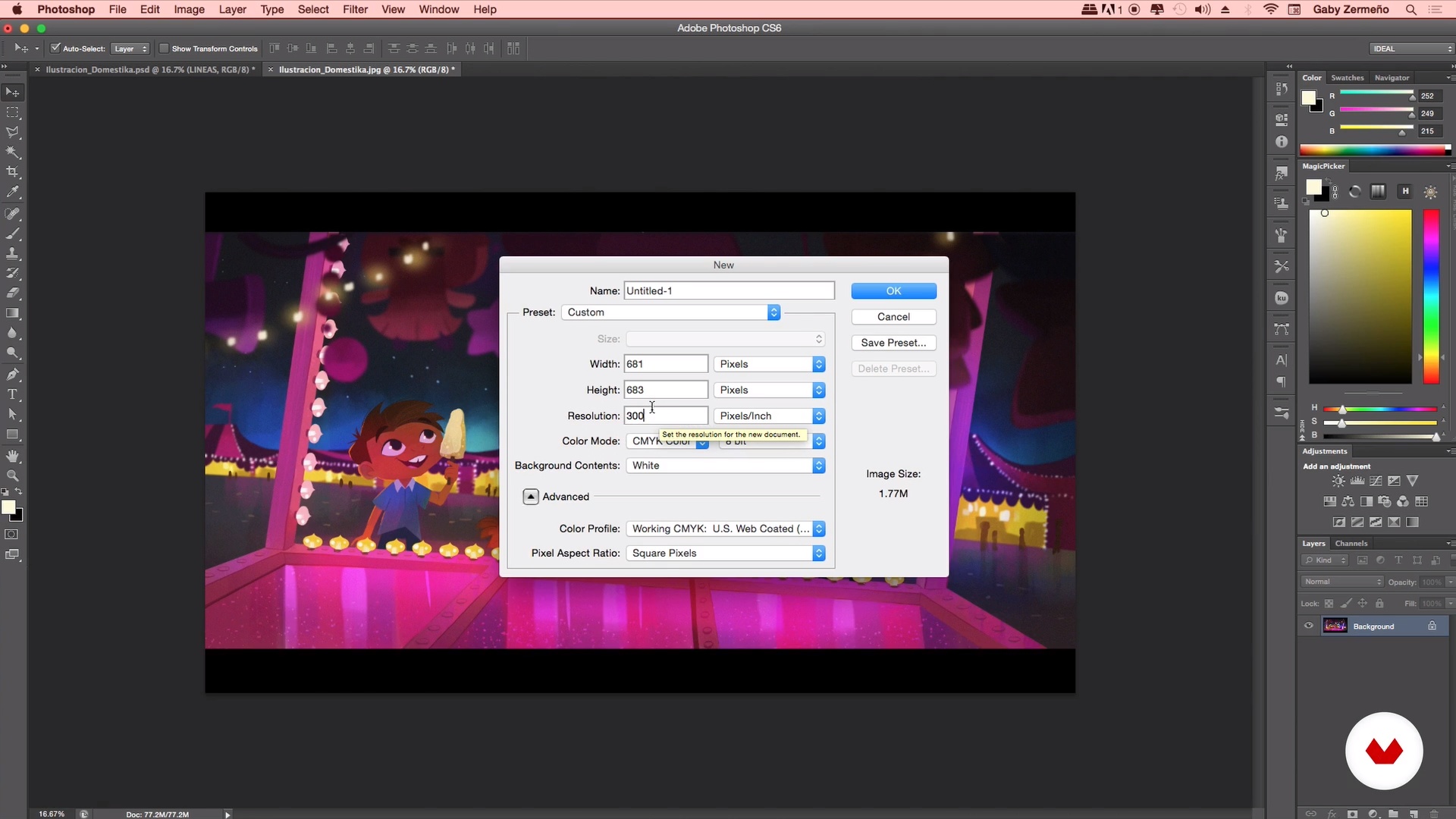Open the Filter menu
This screenshot has height=819, width=1456.
coord(355,9)
